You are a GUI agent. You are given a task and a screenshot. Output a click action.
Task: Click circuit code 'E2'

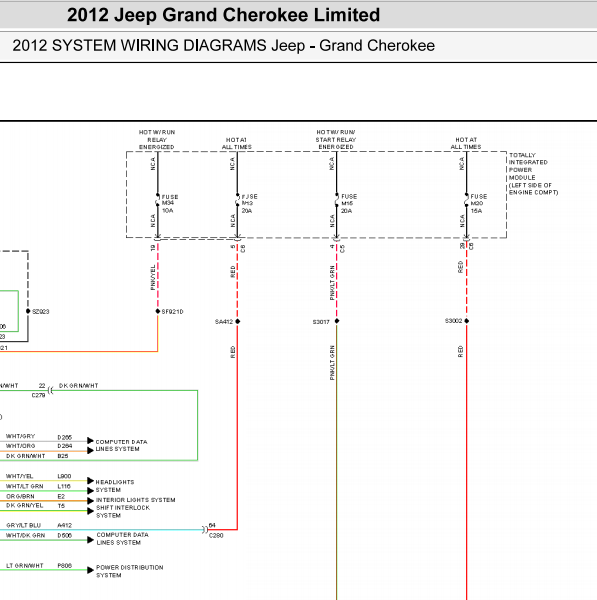pos(61,496)
